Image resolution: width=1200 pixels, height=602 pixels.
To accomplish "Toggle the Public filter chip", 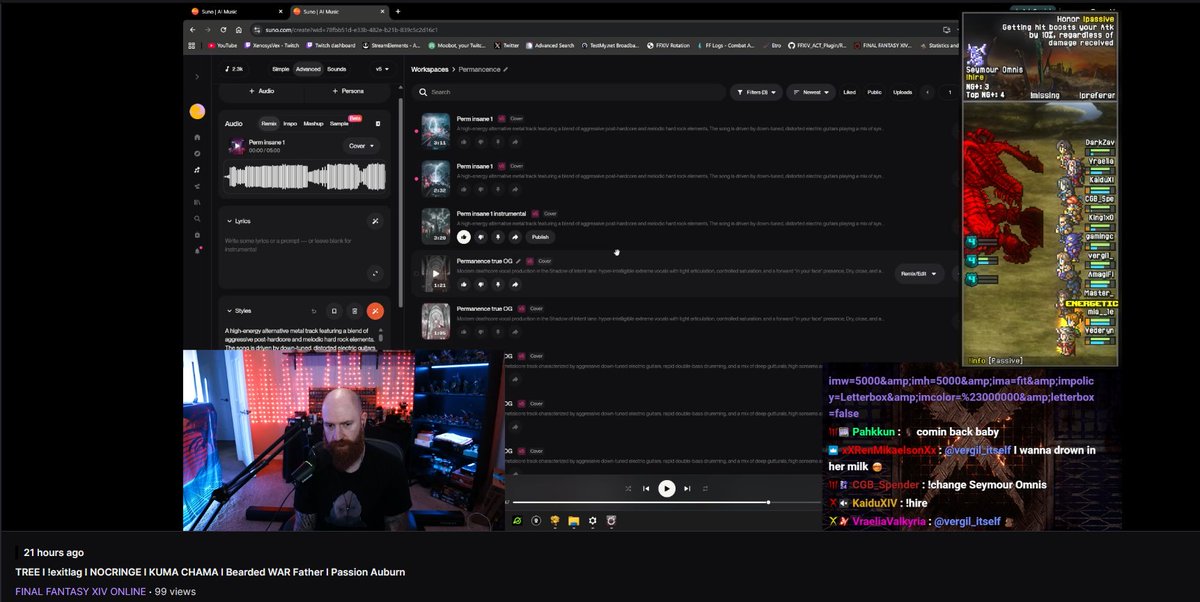I will click(x=874, y=92).
